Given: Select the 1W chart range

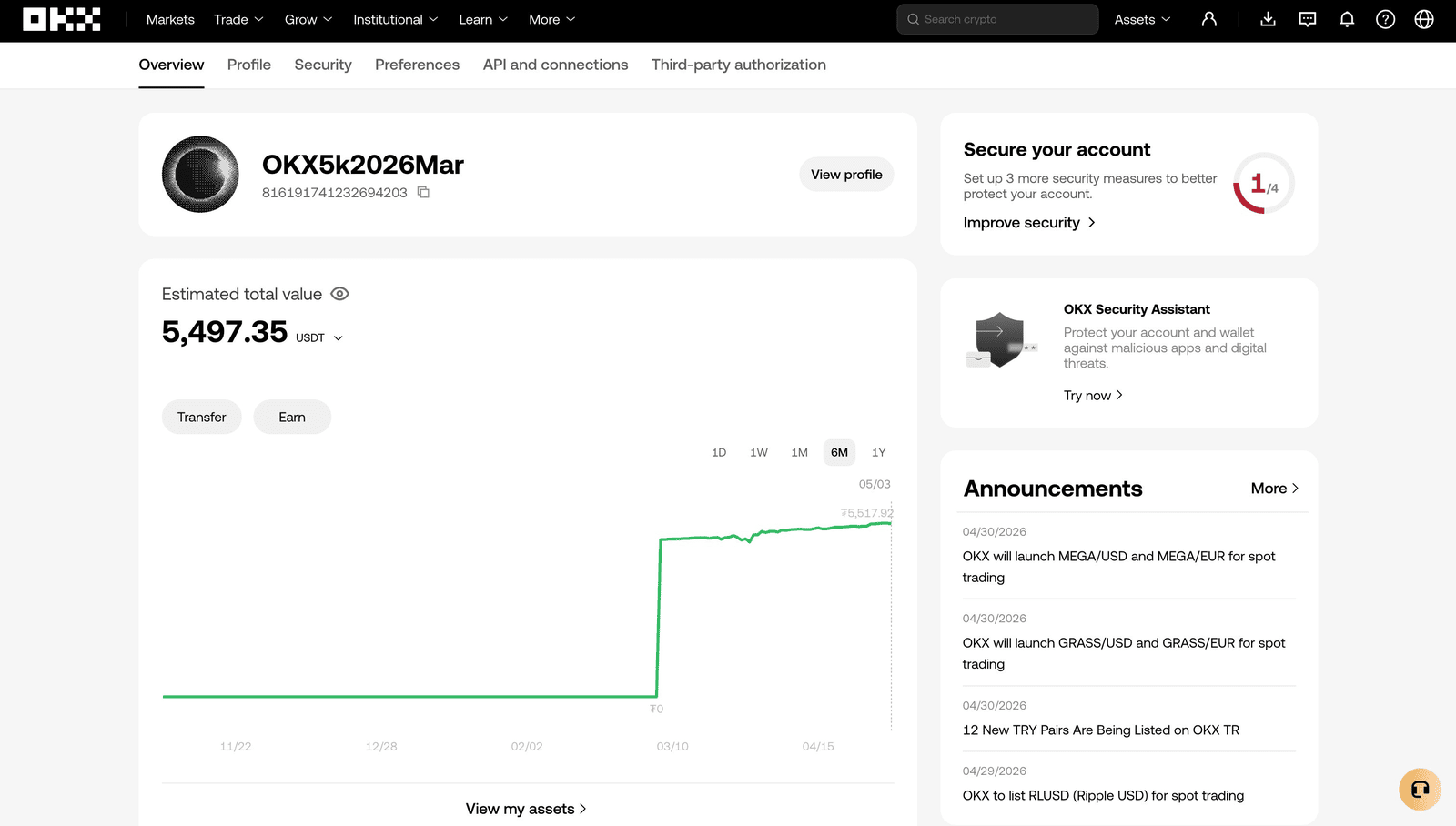Looking at the screenshot, I should (x=759, y=452).
